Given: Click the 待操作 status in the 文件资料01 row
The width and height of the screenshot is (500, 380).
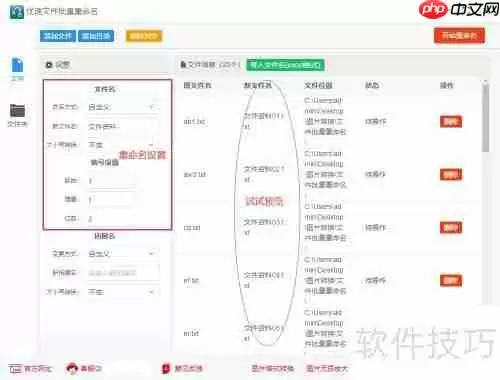Looking at the screenshot, I should click(376, 122).
